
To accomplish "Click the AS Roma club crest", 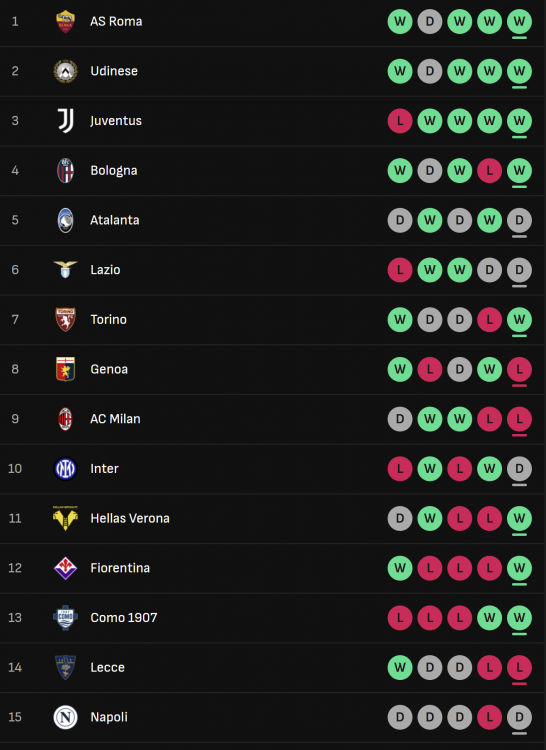I will tap(66, 22).
